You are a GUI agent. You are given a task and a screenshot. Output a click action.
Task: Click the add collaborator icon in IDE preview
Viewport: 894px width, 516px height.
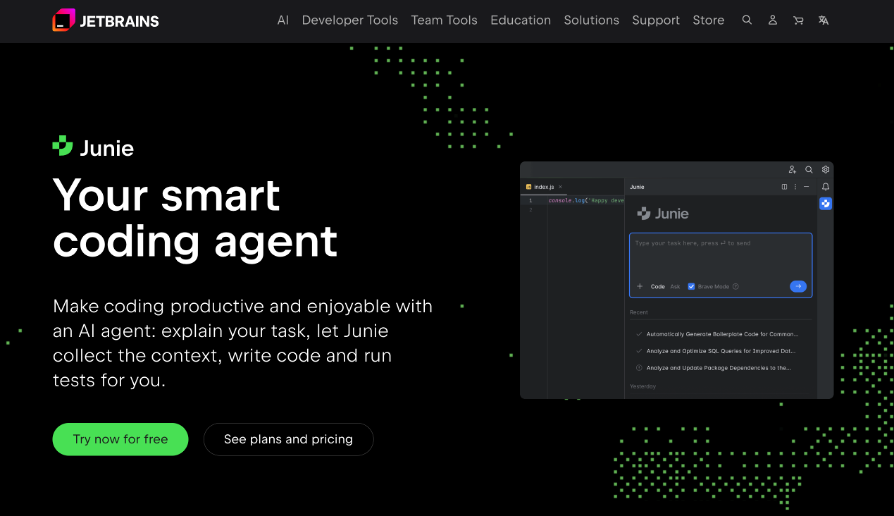point(792,169)
